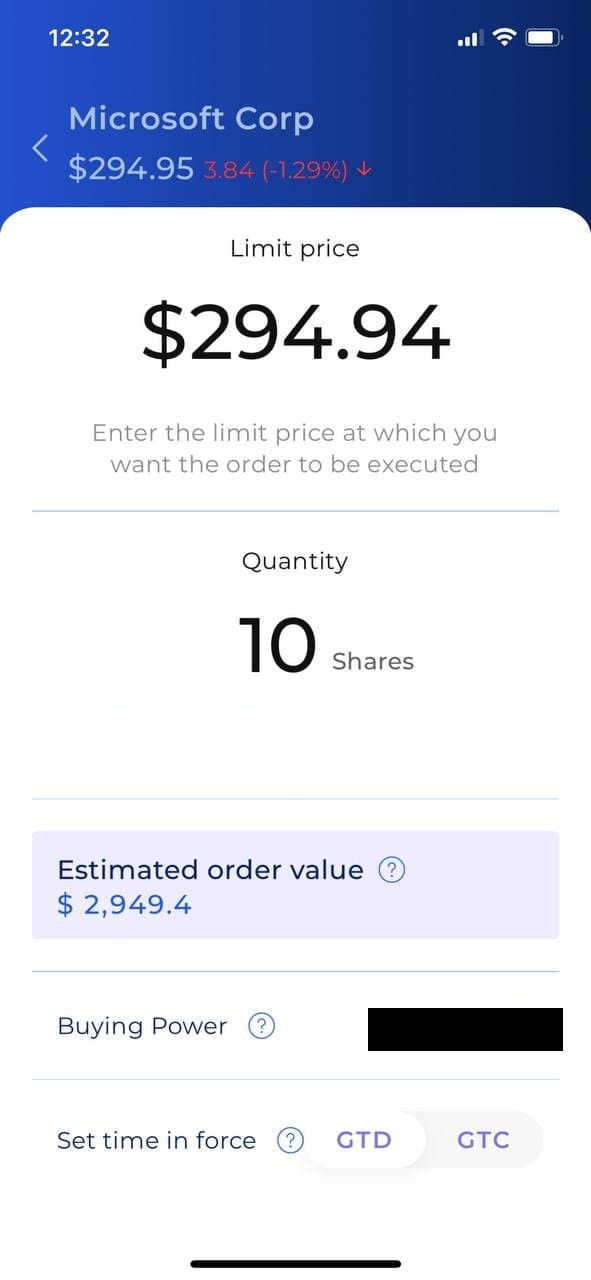Image resolution: width=591 pixels, height=1280 pixels.
Task: Tap the Microsoft Corp stock title
Action: 191,119
